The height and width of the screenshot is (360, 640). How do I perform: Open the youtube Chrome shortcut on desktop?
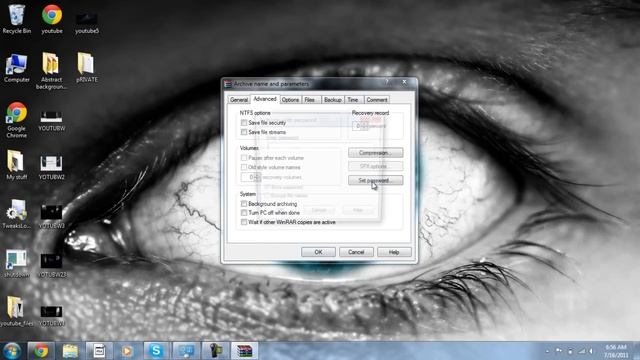(52, 19)
